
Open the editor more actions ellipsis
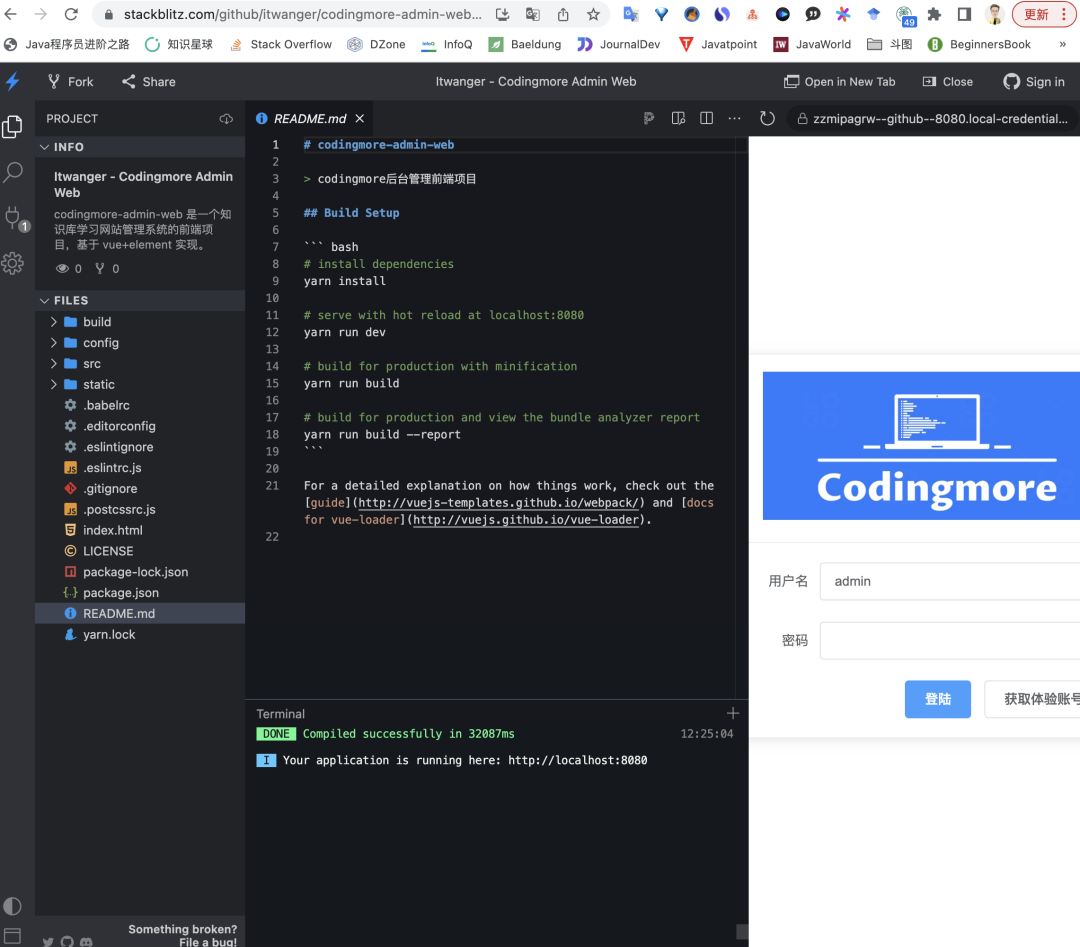click(x=734, y=118)
